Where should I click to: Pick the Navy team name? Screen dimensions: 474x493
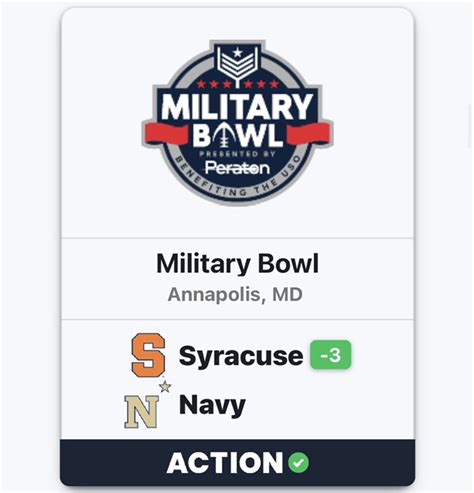pos(212,406)
